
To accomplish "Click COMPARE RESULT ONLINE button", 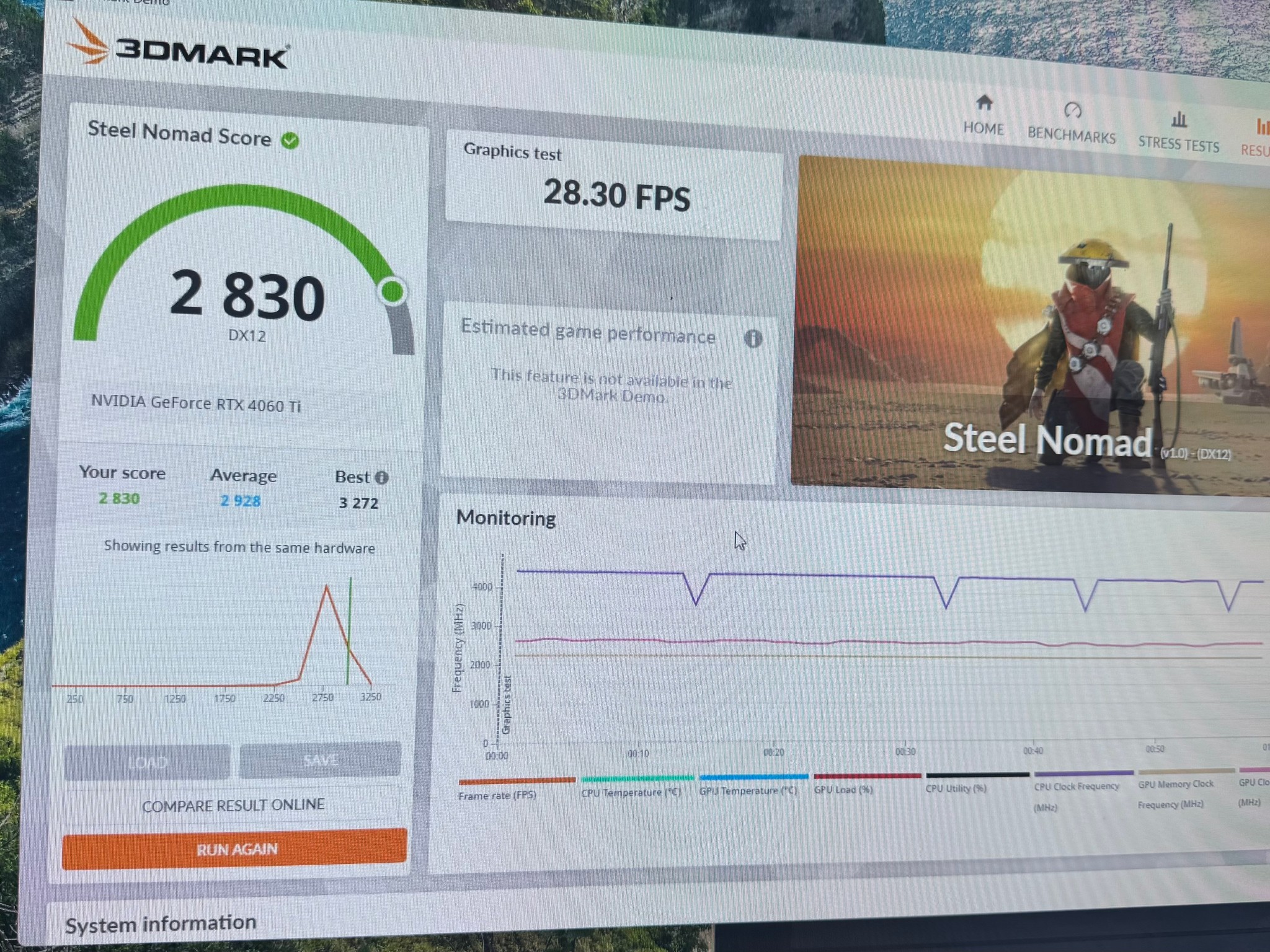I will 233,804.
